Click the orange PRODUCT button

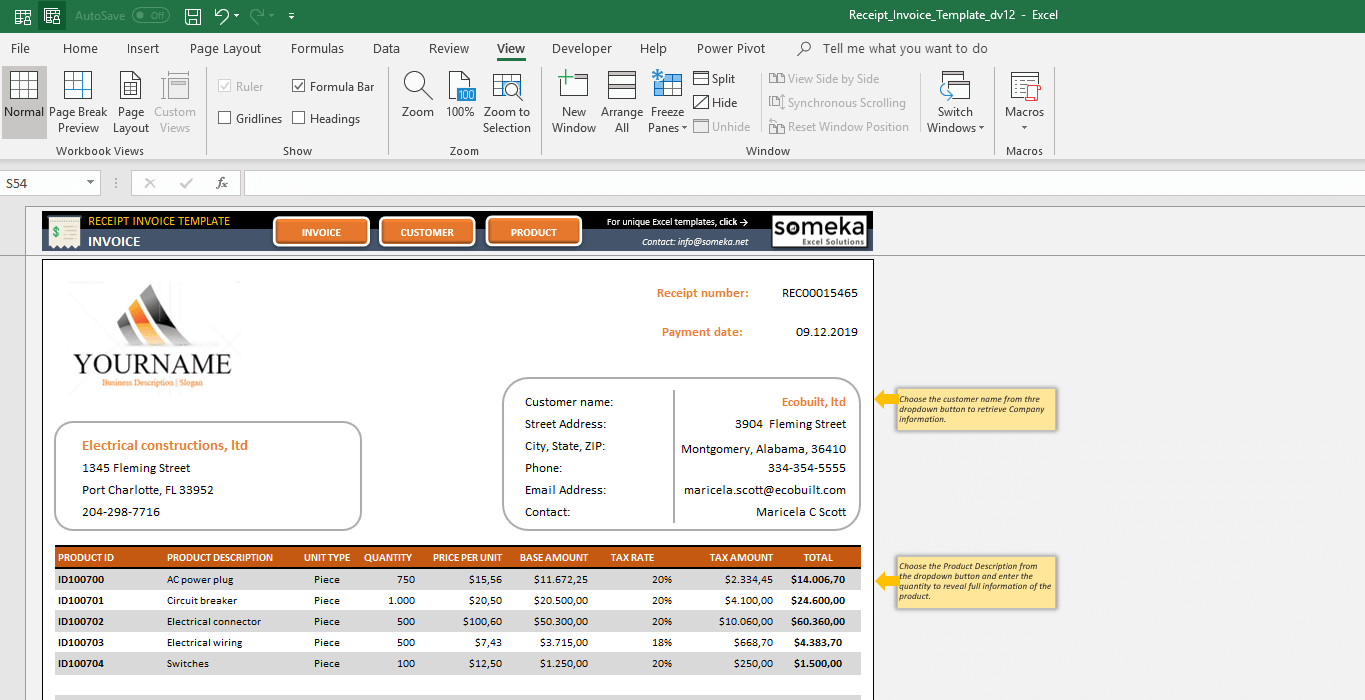(534, 232)
